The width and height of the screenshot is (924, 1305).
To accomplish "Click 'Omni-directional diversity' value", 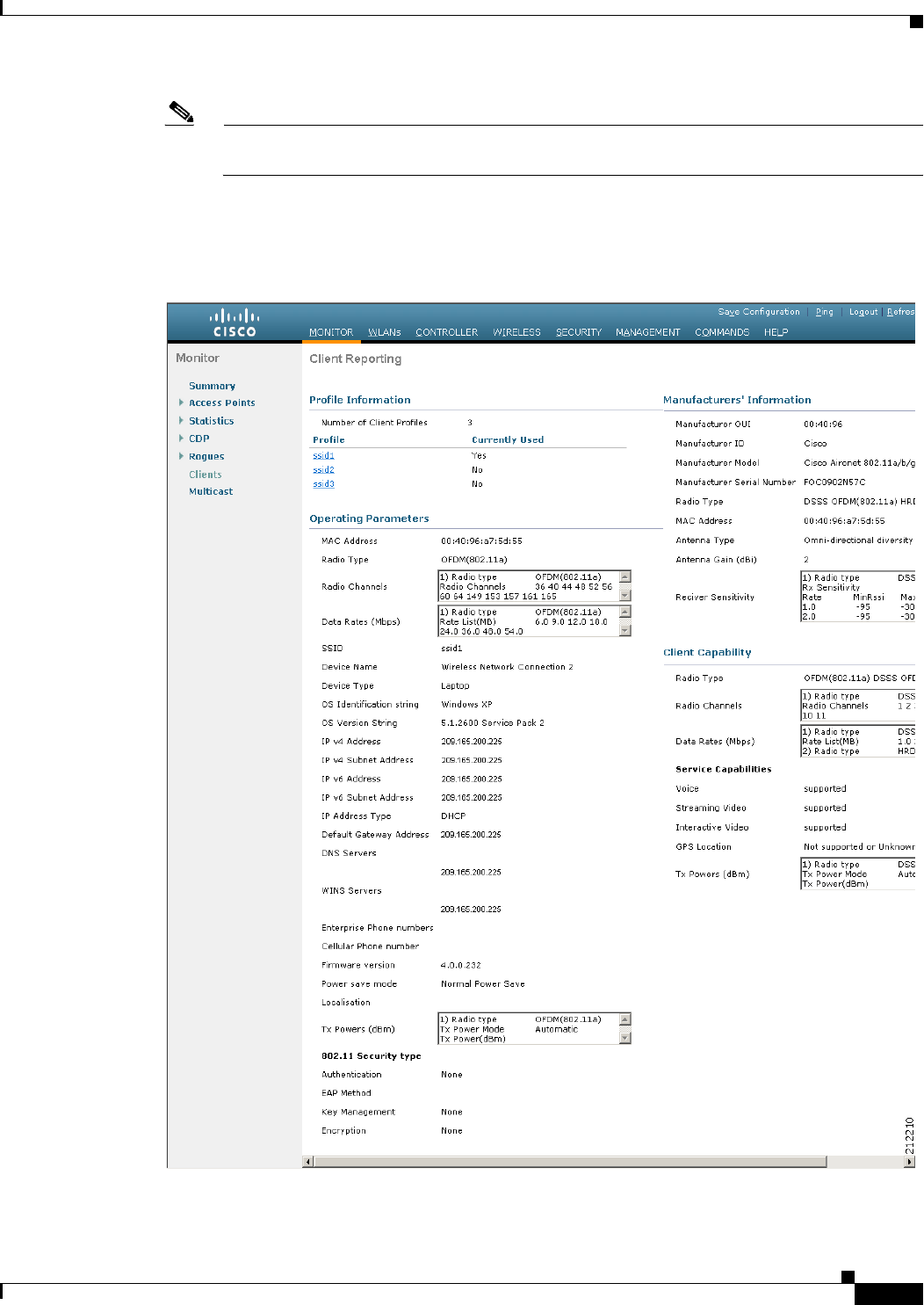I will click(858, 540).
